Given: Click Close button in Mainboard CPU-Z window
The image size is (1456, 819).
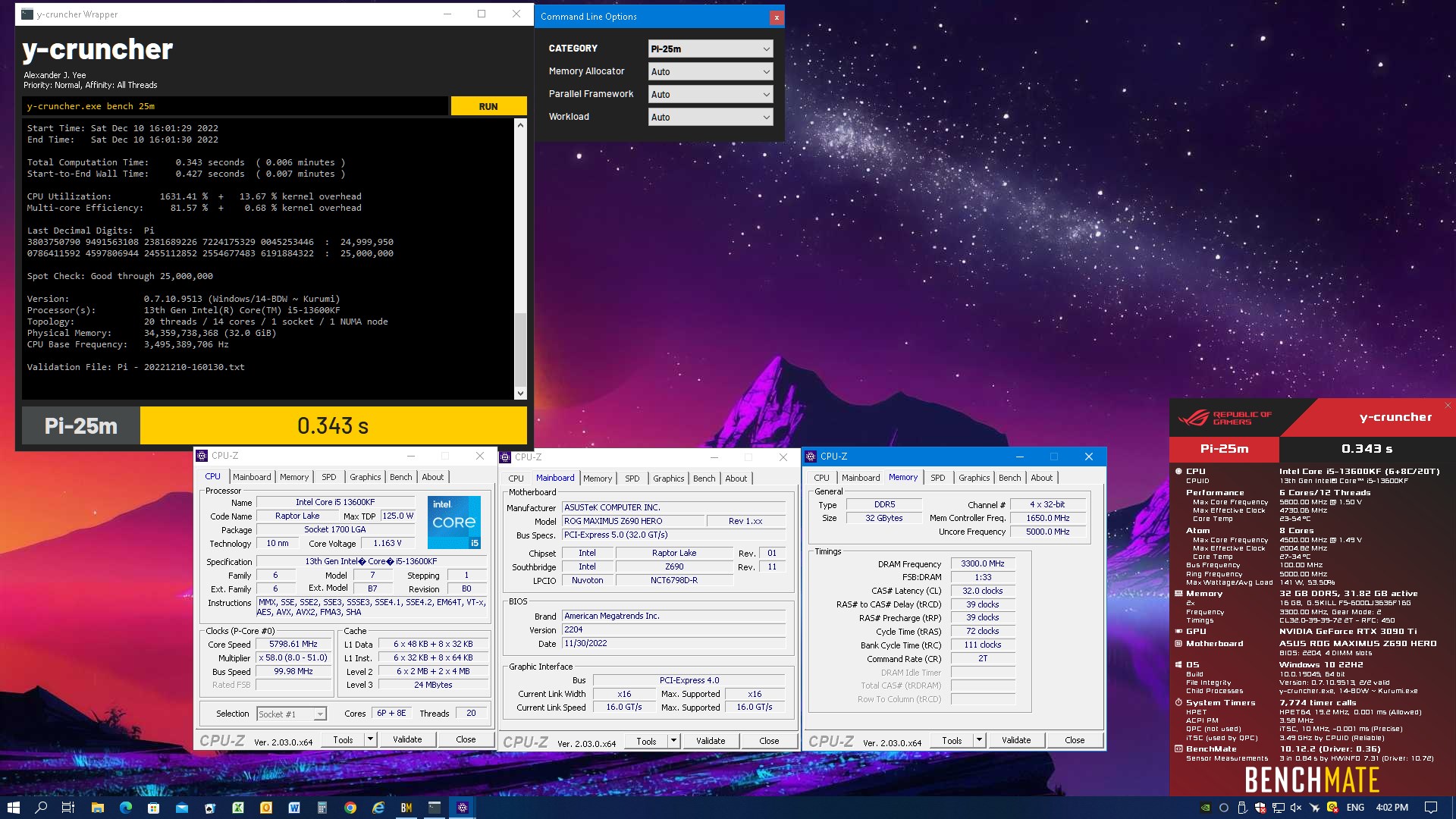Looking at the screenshot, I should [769, 741].
